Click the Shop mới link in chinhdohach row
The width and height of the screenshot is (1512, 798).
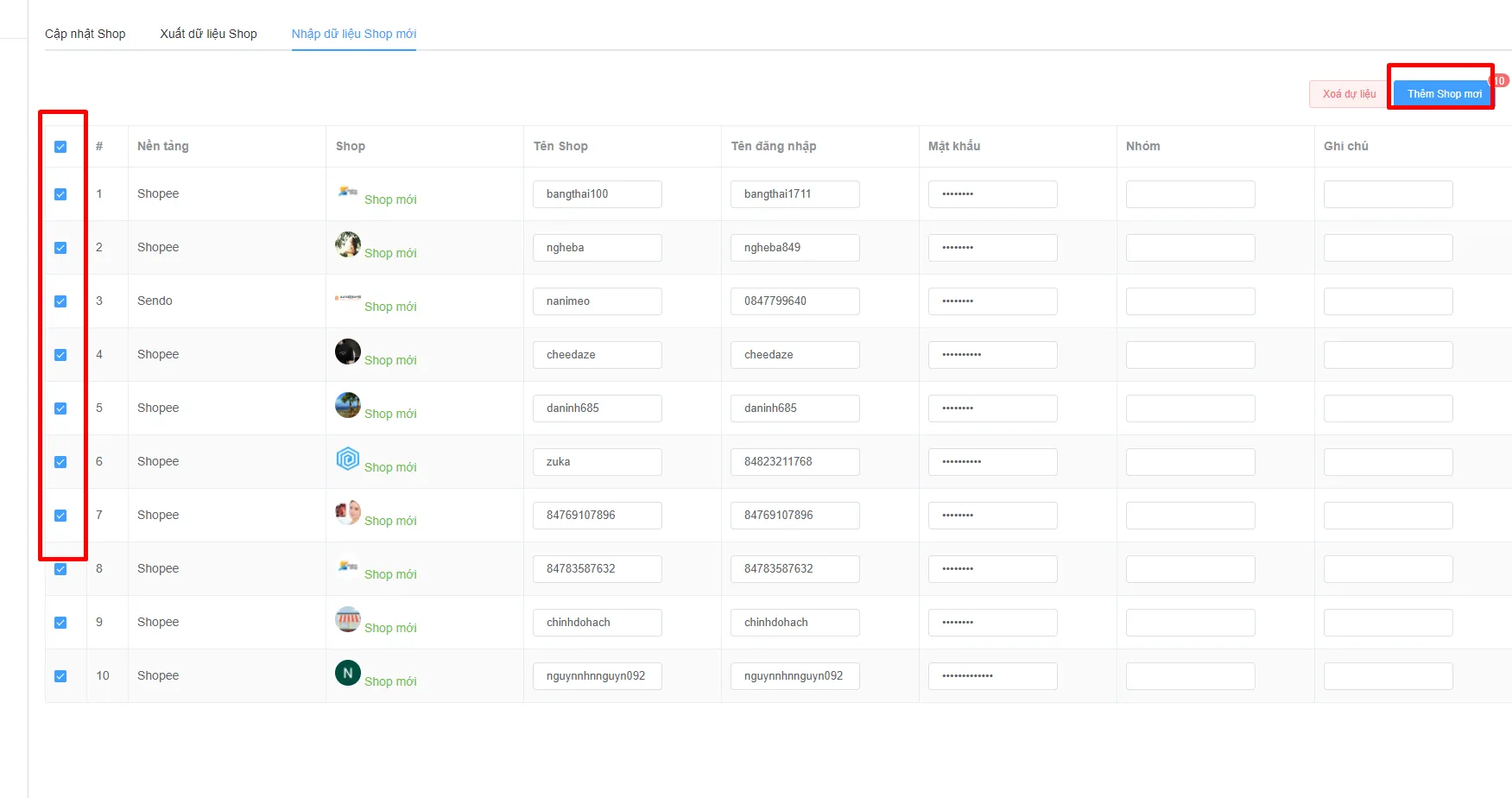click(390, 628)
